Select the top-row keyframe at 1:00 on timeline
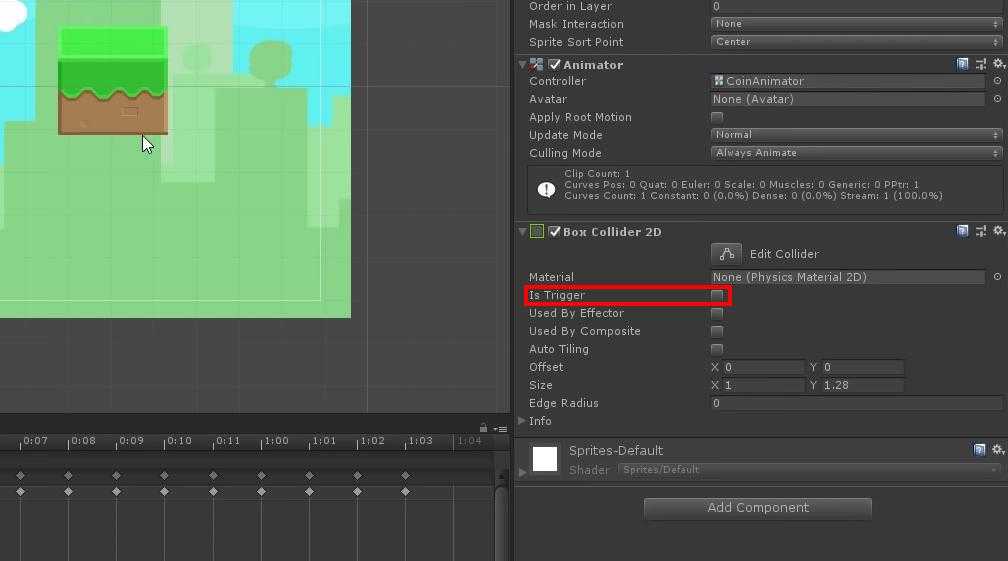This screenshot has width=1008, height=561. point(261,475)
